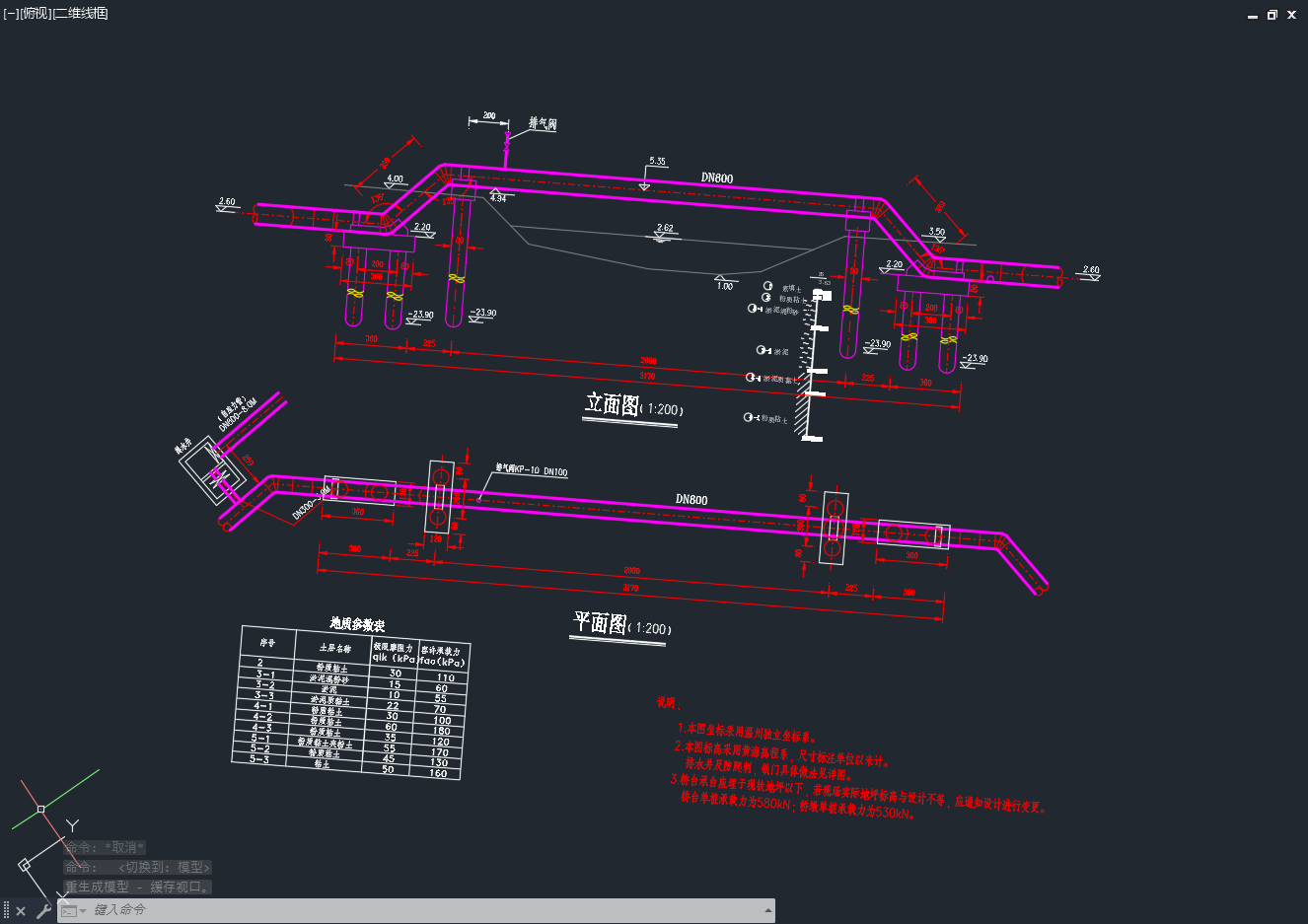This screenshot has width=1308, height=924.
Task: Select the 2.62 water level marker
Action: pyautogui.click(x=665, y=228)
